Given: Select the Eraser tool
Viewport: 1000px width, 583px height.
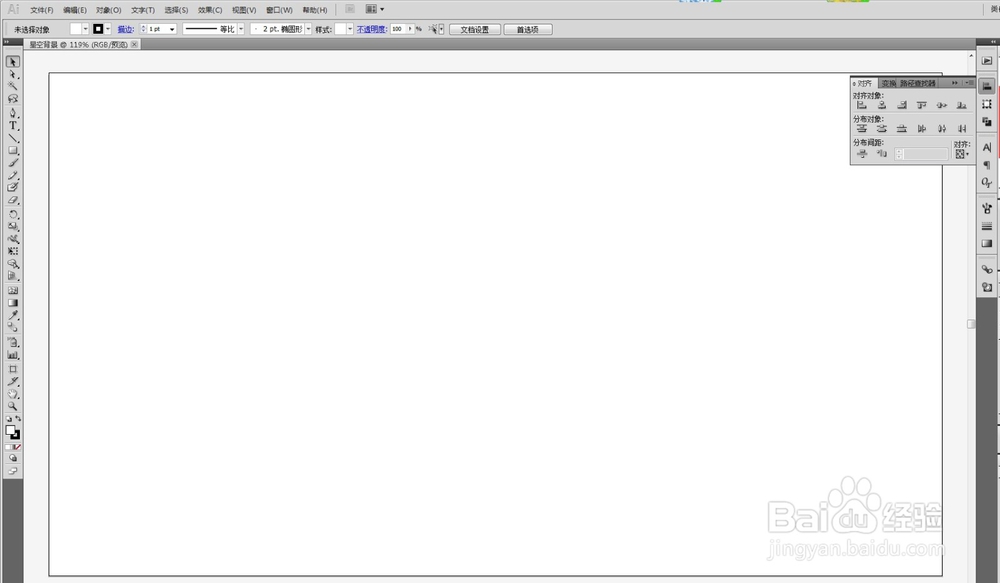Looking at the screenshot, I should tap(13, 200).
